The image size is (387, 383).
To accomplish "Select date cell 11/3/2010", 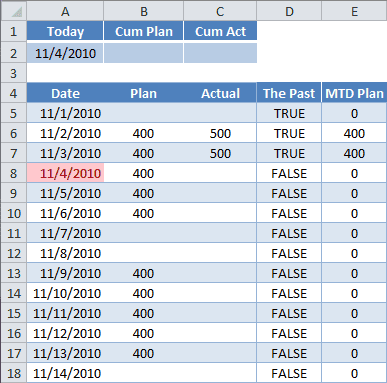I will (65, 153).
